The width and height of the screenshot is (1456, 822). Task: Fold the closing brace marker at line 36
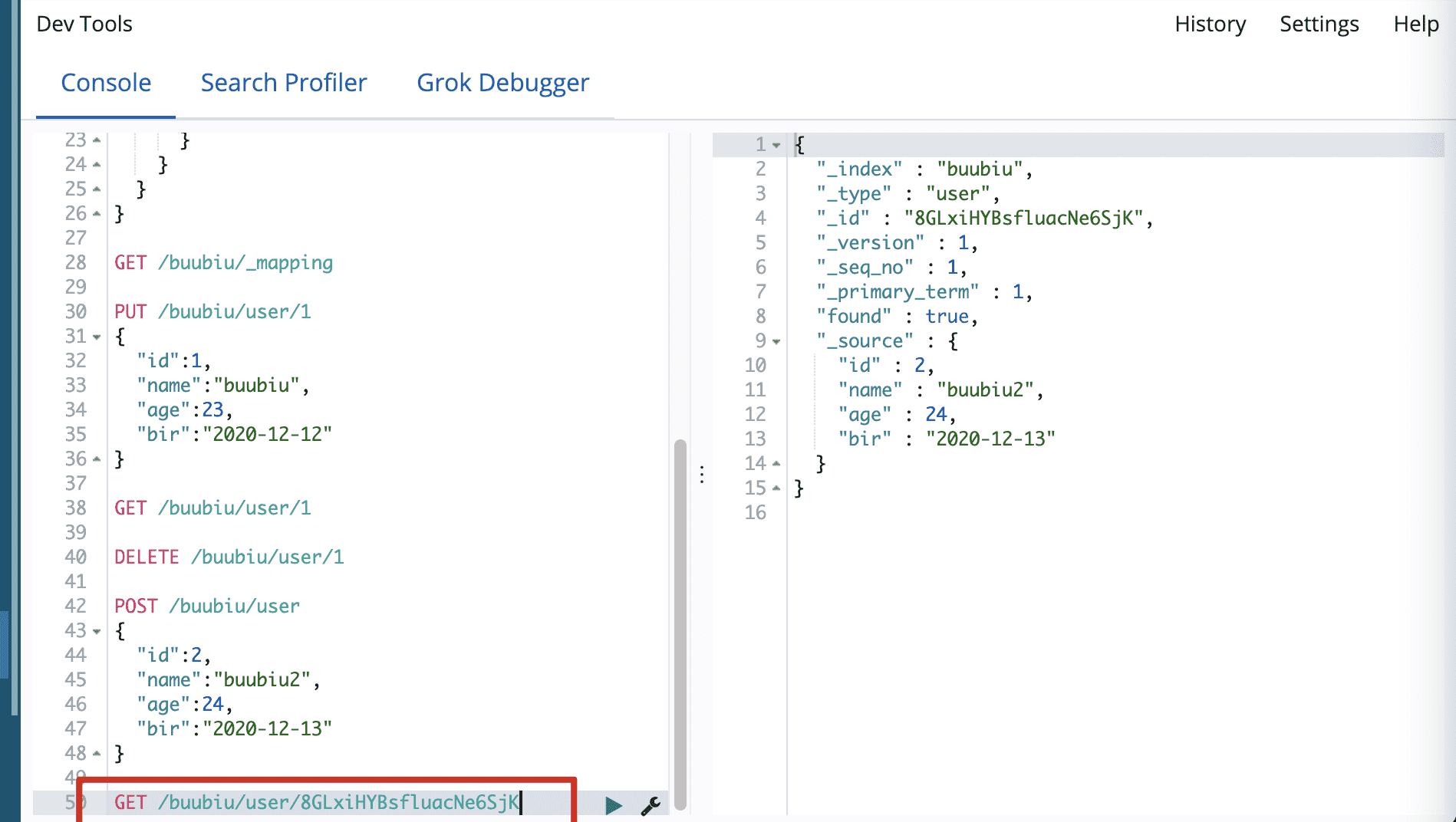[97, 459]
